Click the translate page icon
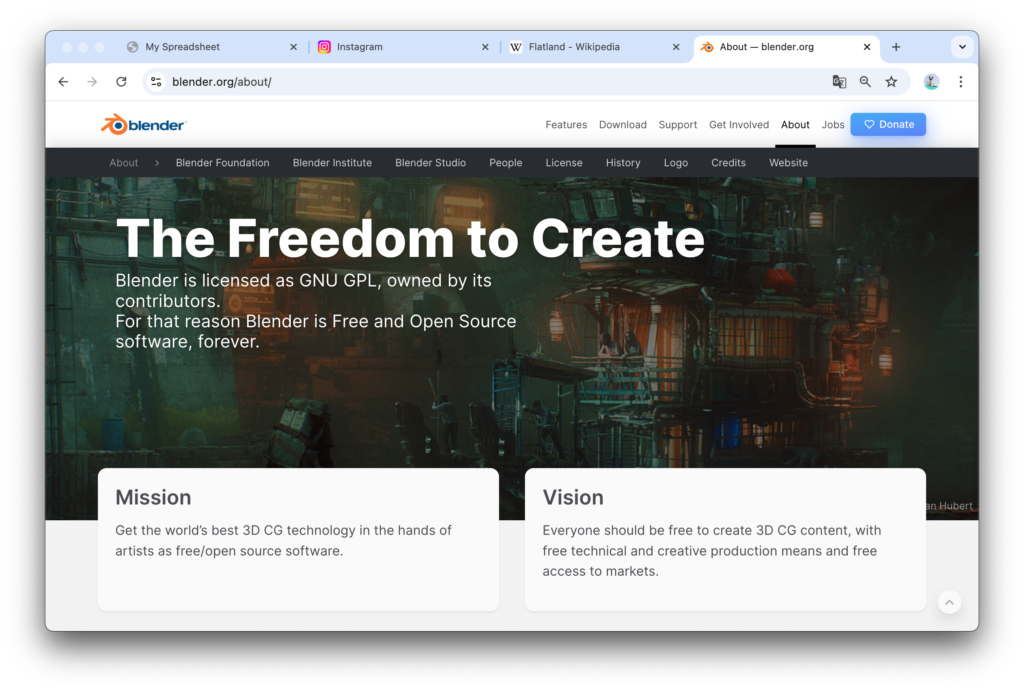 839,82
